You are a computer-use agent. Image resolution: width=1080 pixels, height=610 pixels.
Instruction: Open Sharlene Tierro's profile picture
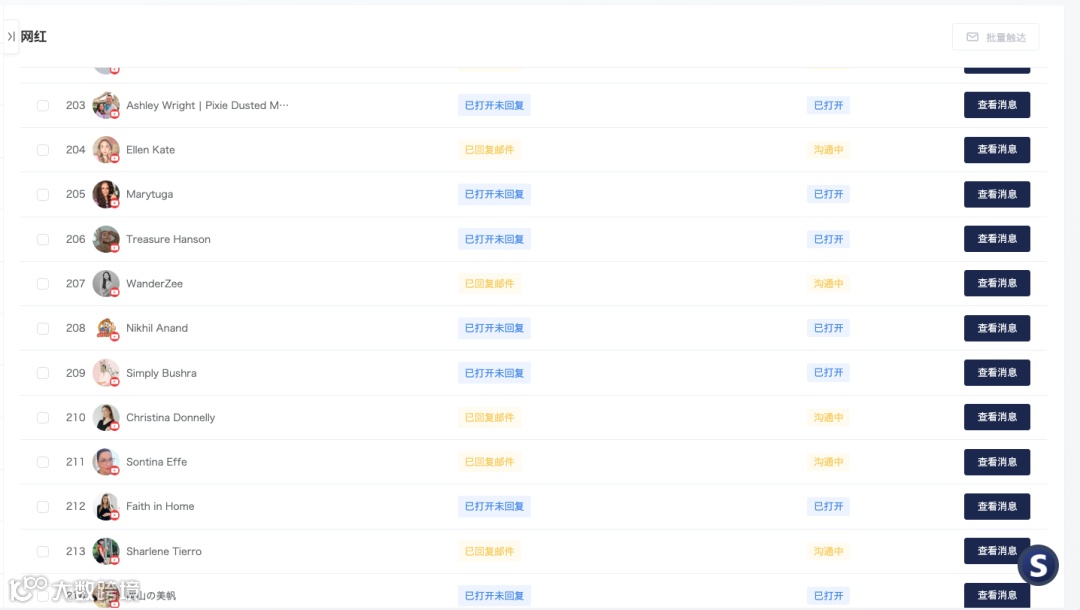(x=106, y=551)
